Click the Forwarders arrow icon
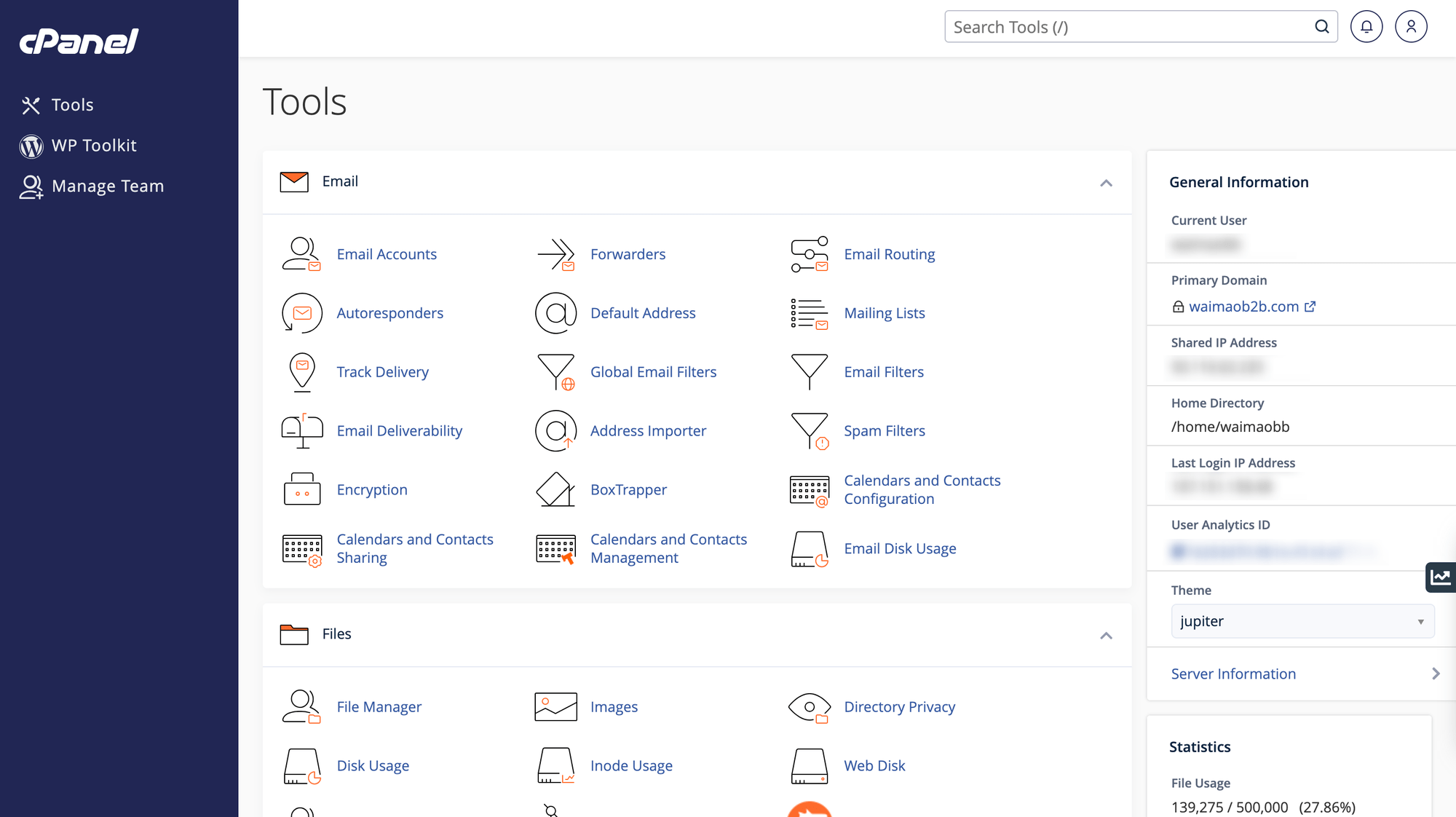Image resolution: width=1456 pixels, height=817 pixels. (x=556, y=254)
